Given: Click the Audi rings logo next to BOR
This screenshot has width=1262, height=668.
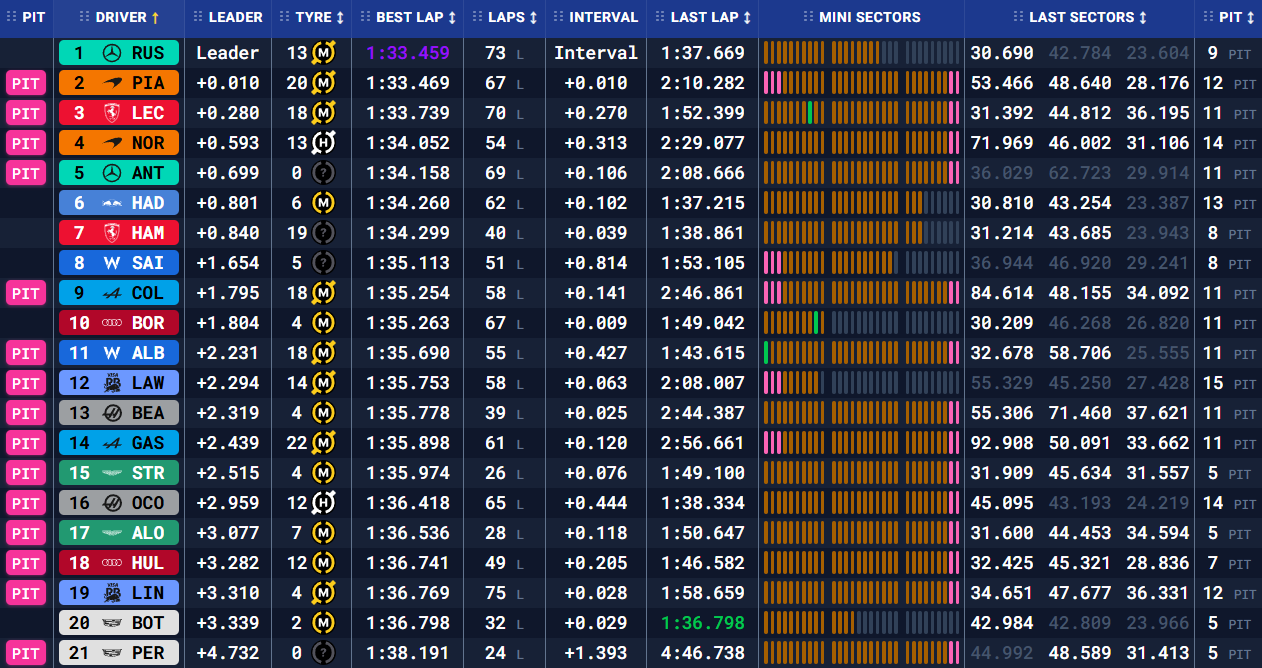Looking at the screenshot, I should tap(111, 323).
